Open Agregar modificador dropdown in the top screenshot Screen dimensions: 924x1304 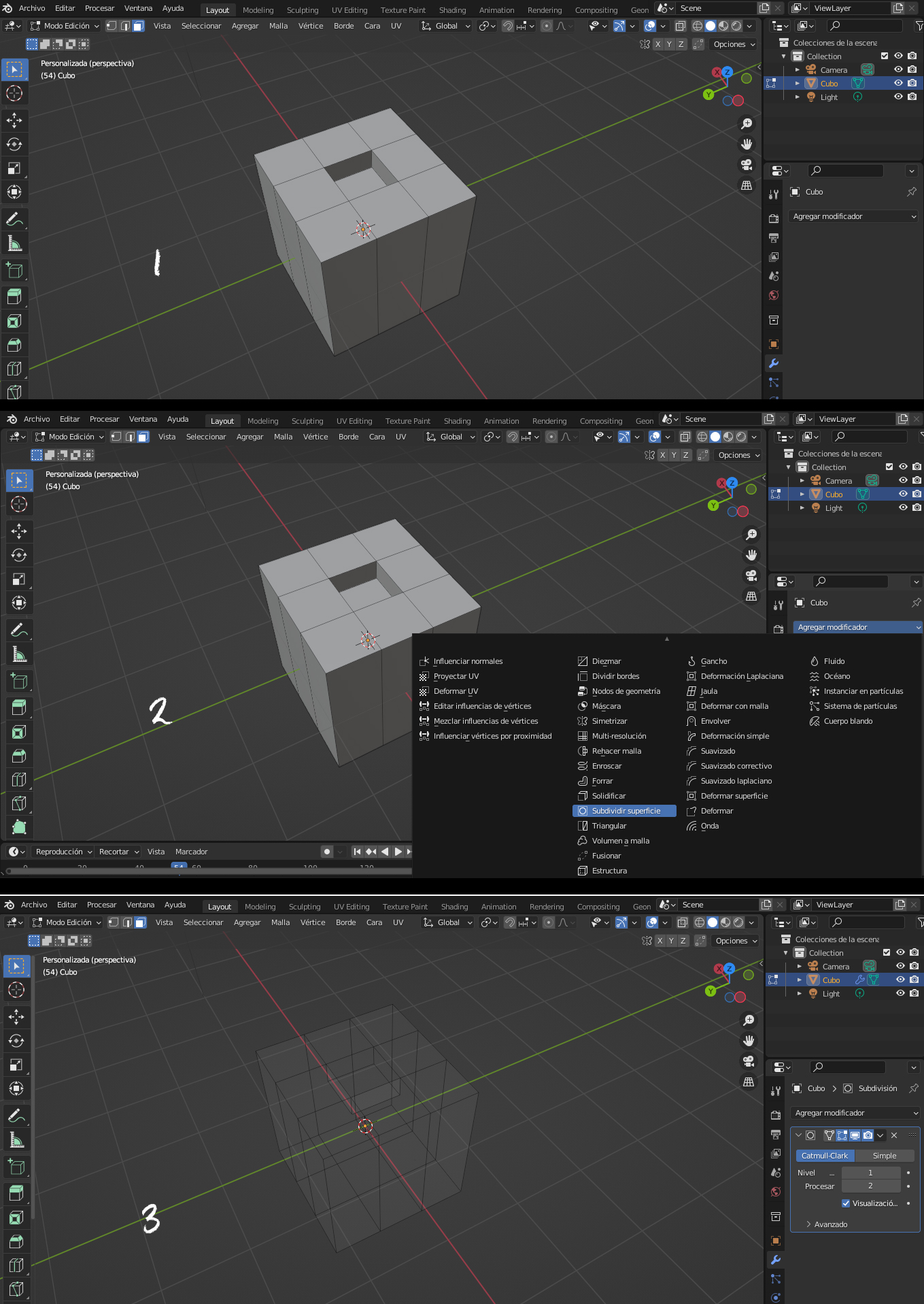[855, 216]
